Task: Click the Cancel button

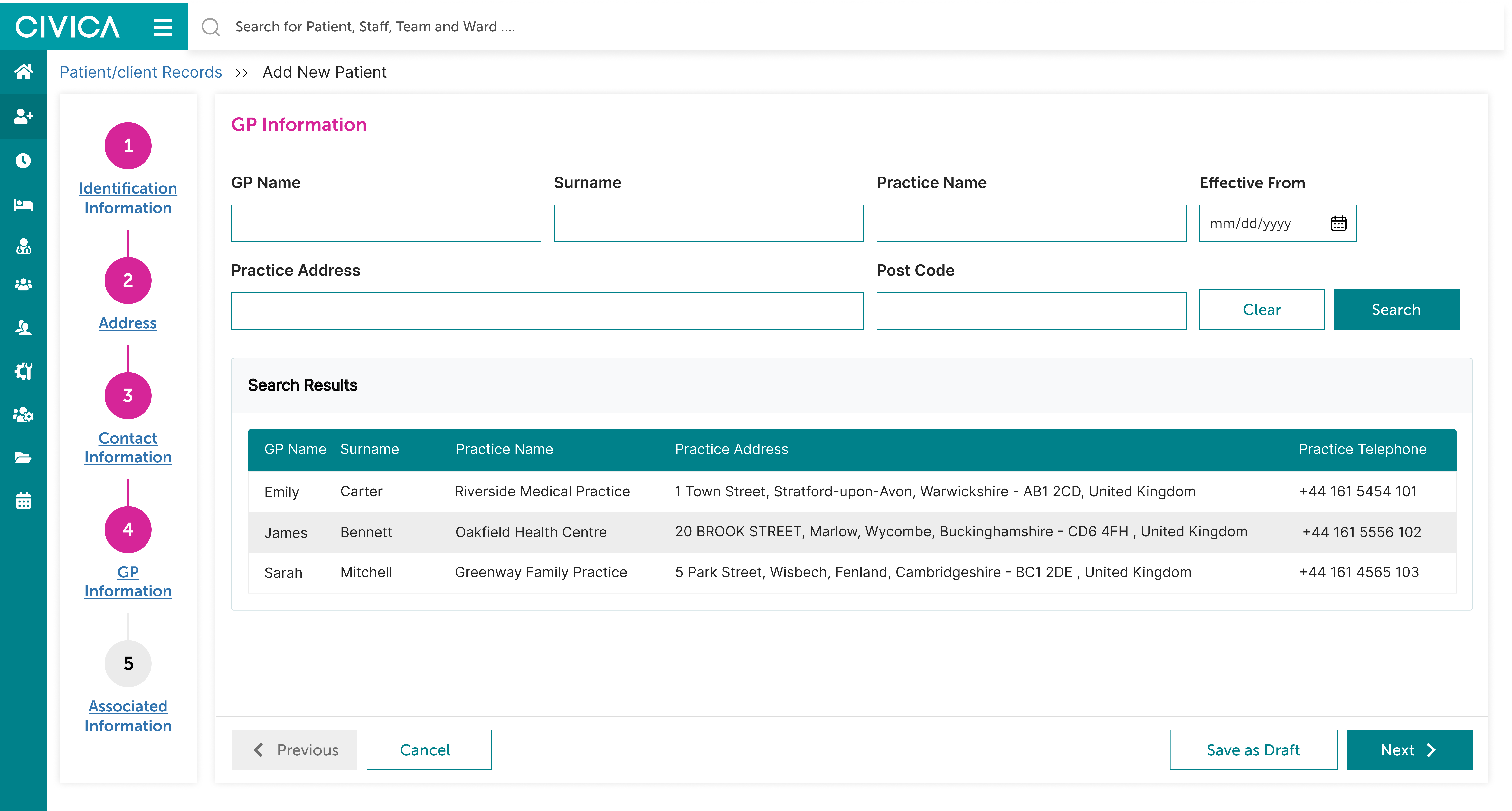Action: [x=429, y=750]
